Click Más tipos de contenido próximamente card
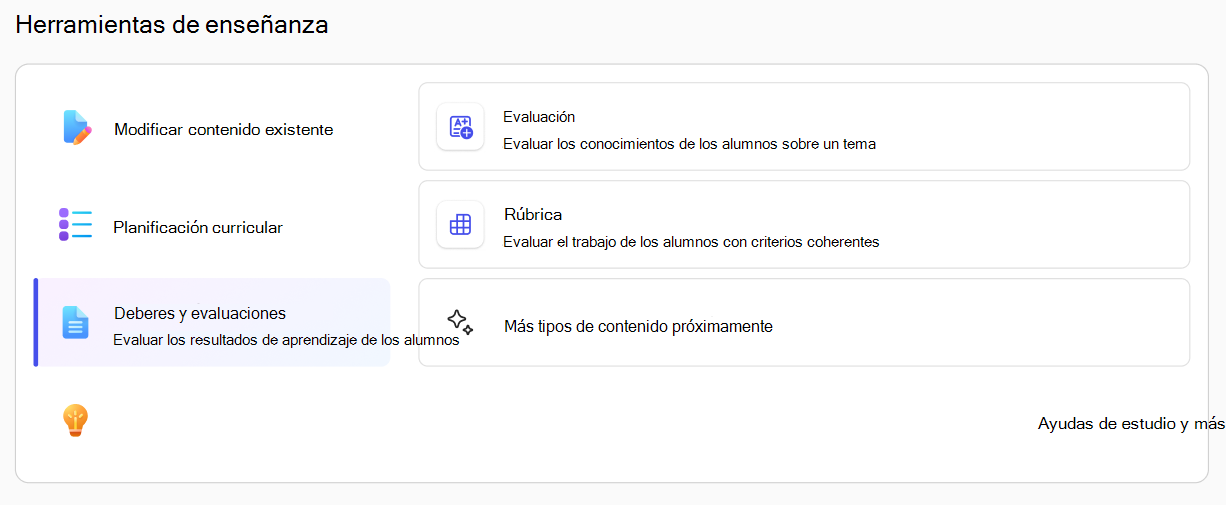This screenshot has width=1226, height=505. click(x=804, y=323)
